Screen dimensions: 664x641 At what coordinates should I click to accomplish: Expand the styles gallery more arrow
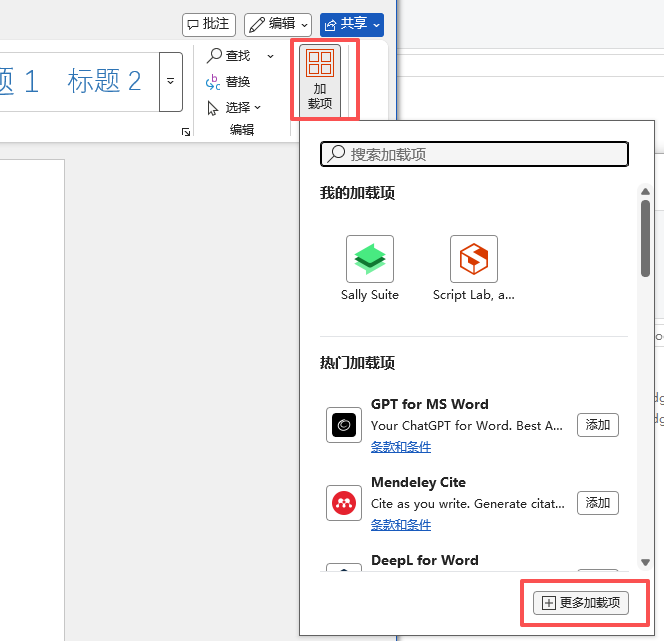pos(171,82)
